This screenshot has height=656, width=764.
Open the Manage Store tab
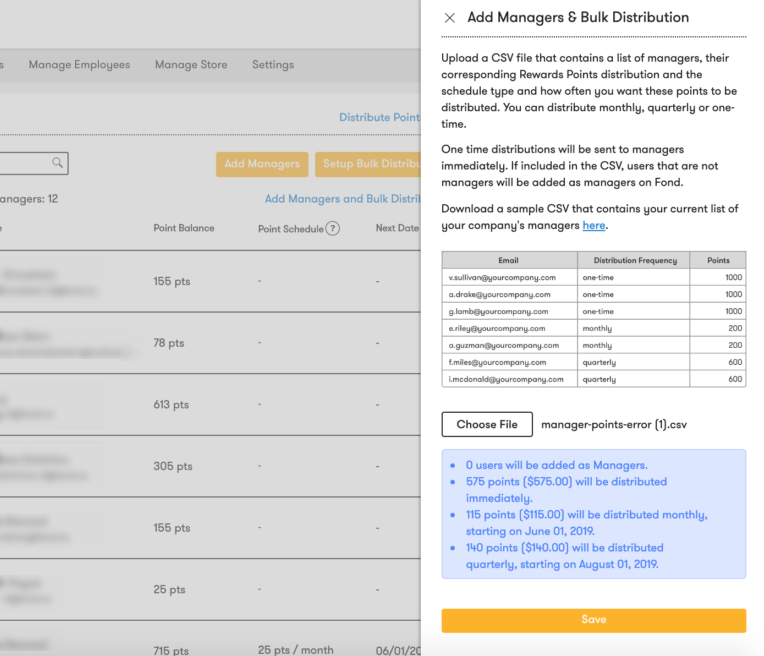191,64
